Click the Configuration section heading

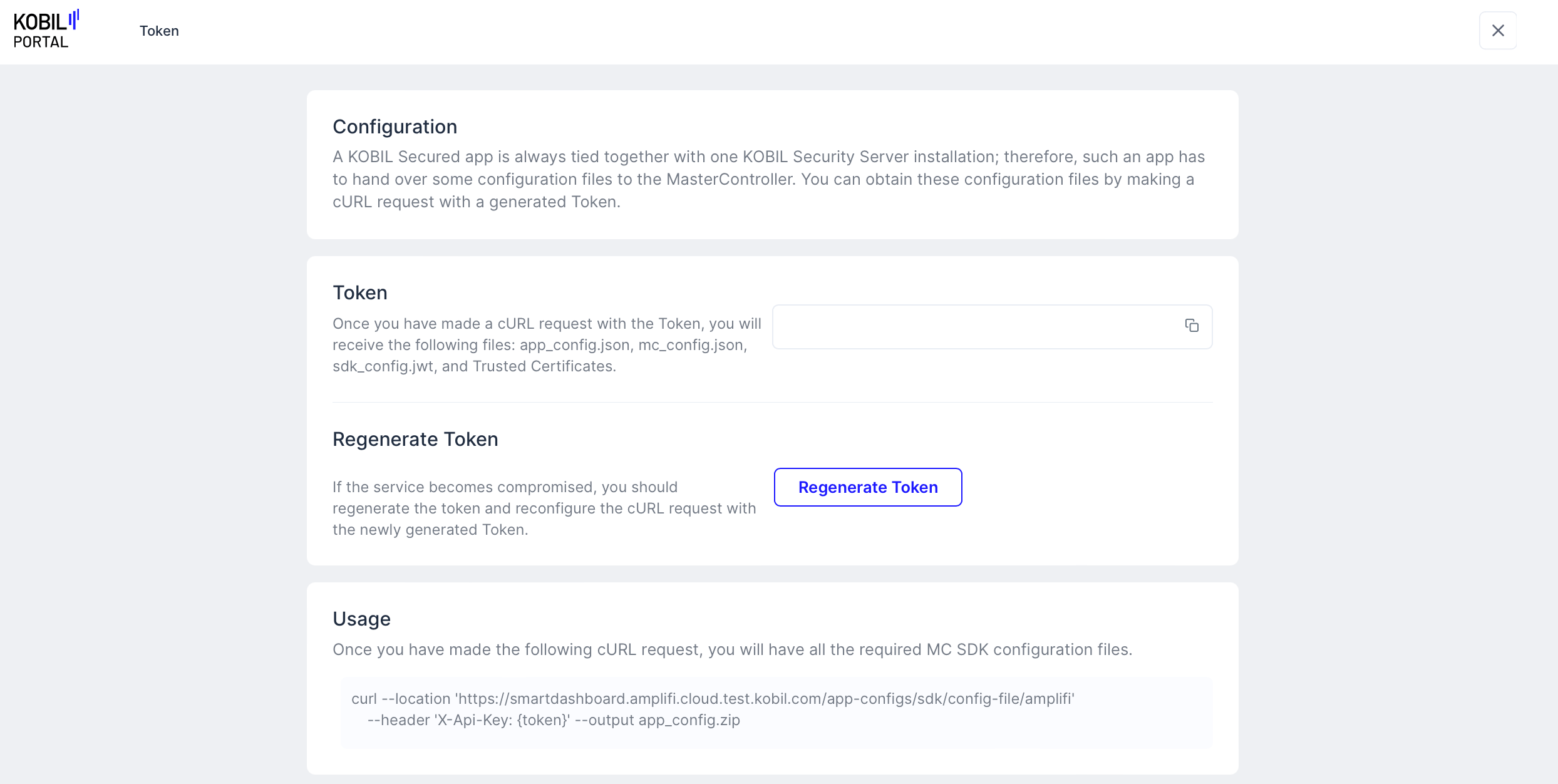[x=395, y=126]
